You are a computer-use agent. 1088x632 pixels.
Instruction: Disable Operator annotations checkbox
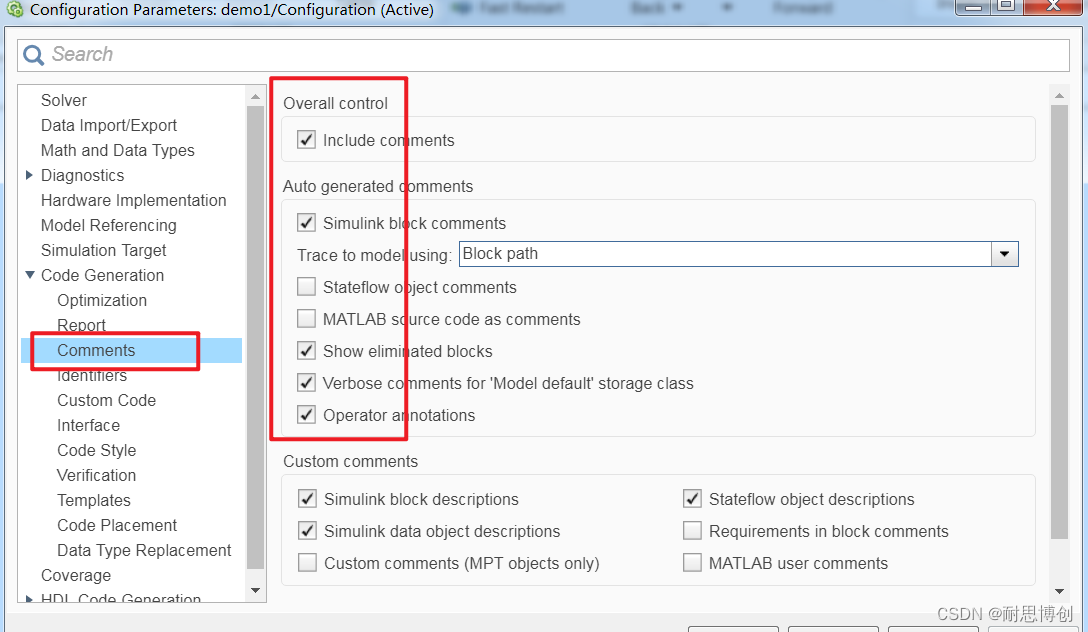tap(307, 415)
